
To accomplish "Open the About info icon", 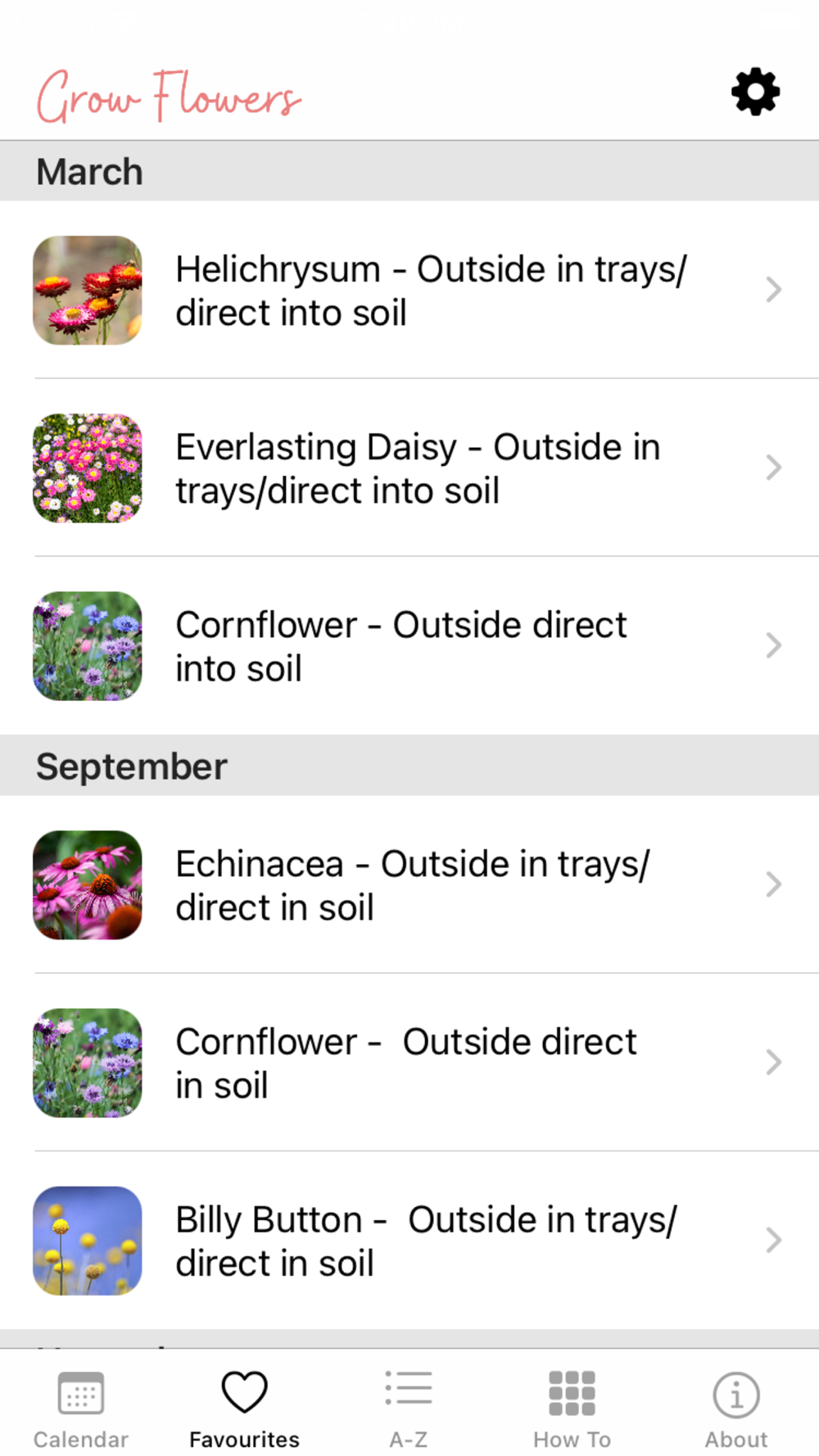I will pos(736,1395).
